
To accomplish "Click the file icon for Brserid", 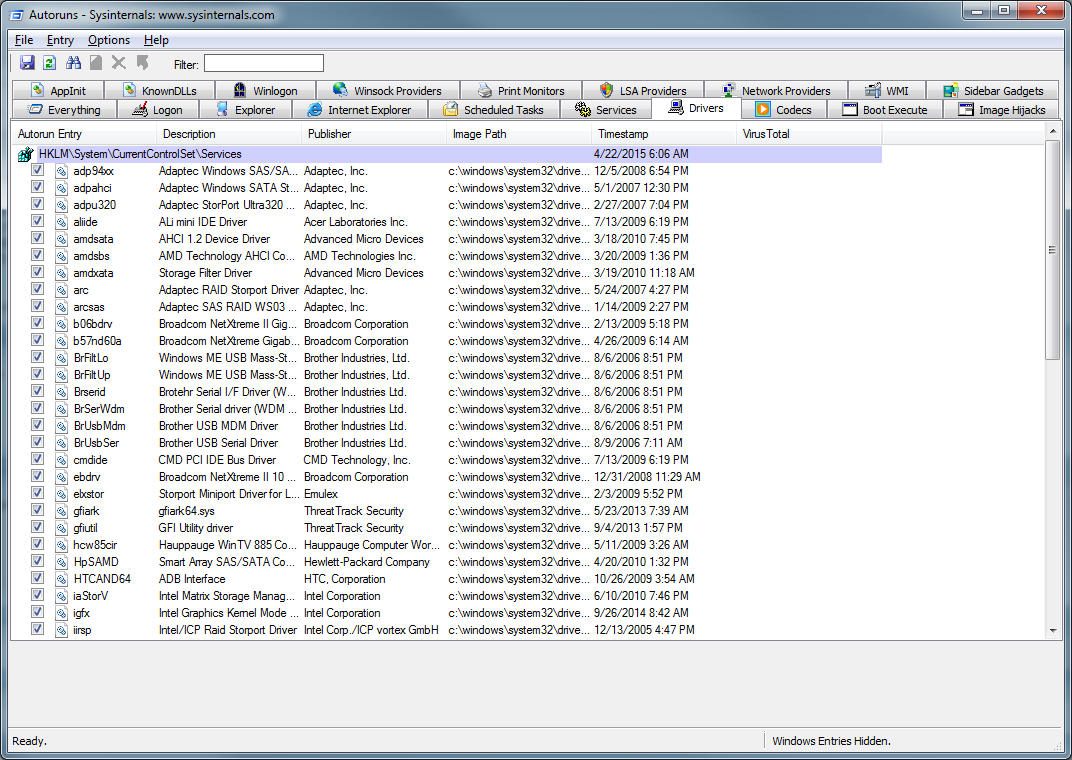I will click(62, 392).
